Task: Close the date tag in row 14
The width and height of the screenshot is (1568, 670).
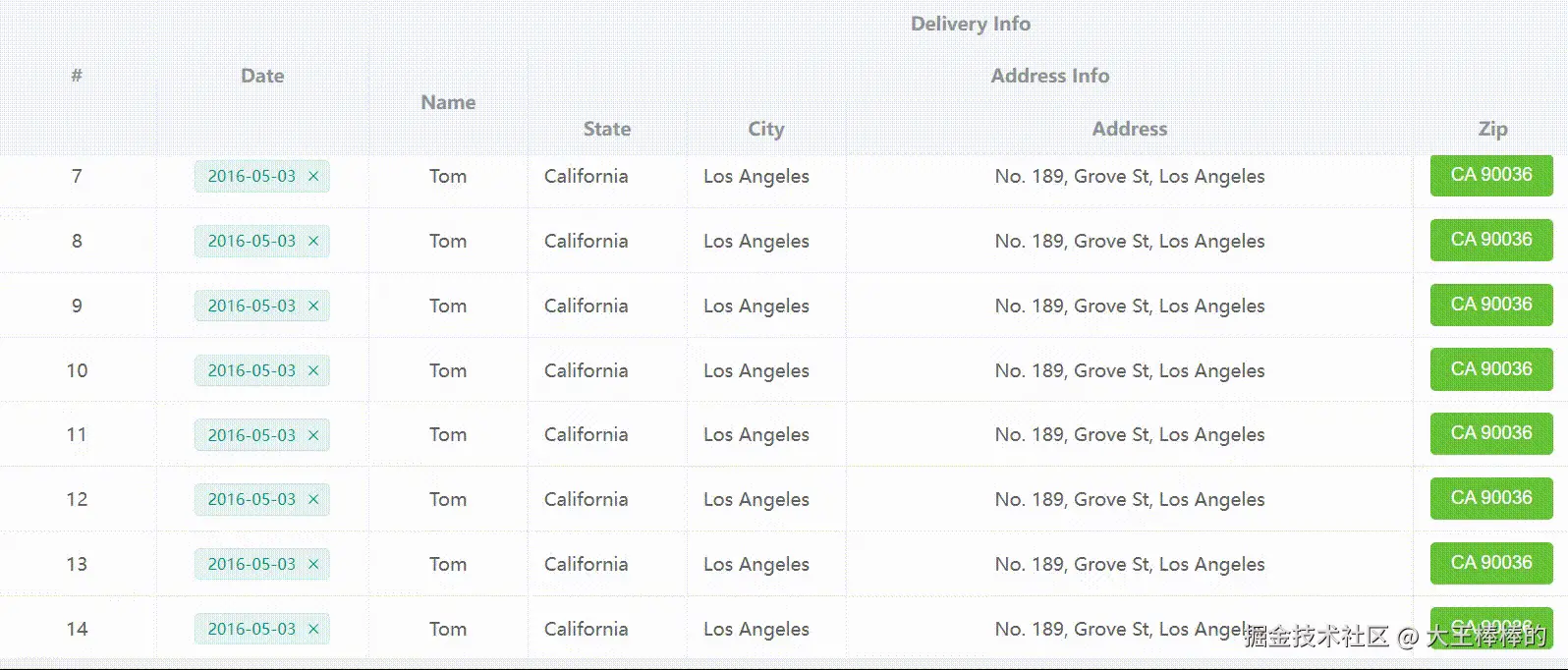Action: click(313, 630)
